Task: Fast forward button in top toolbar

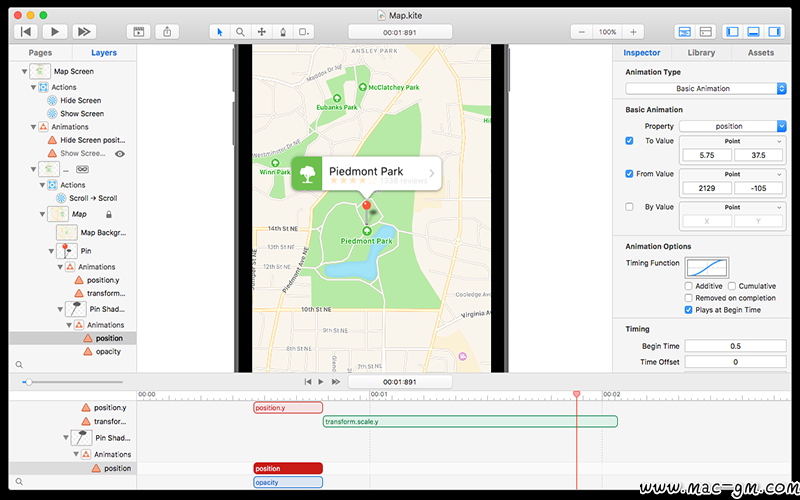Action: tap(84, 32)
